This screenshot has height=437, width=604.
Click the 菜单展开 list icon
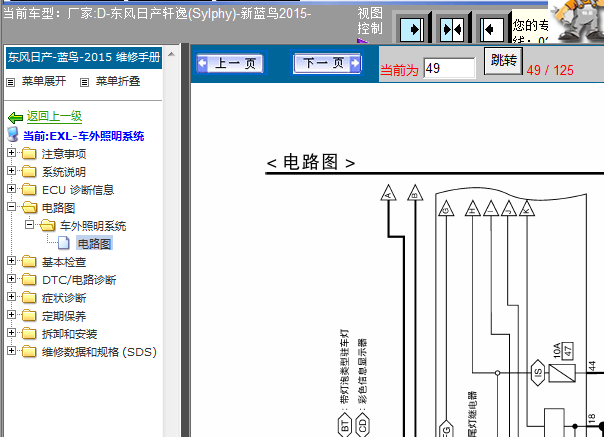point(11,82)
